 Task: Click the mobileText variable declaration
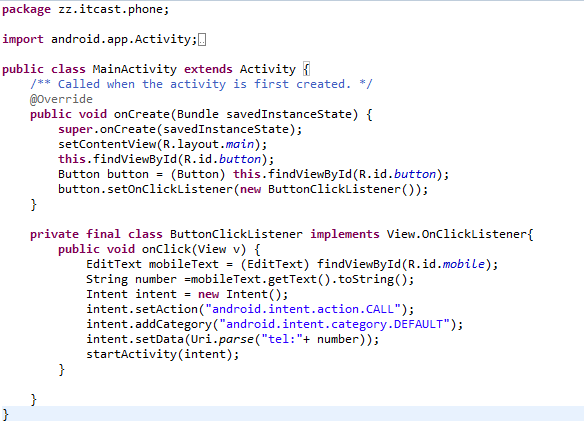pos(184,264)
